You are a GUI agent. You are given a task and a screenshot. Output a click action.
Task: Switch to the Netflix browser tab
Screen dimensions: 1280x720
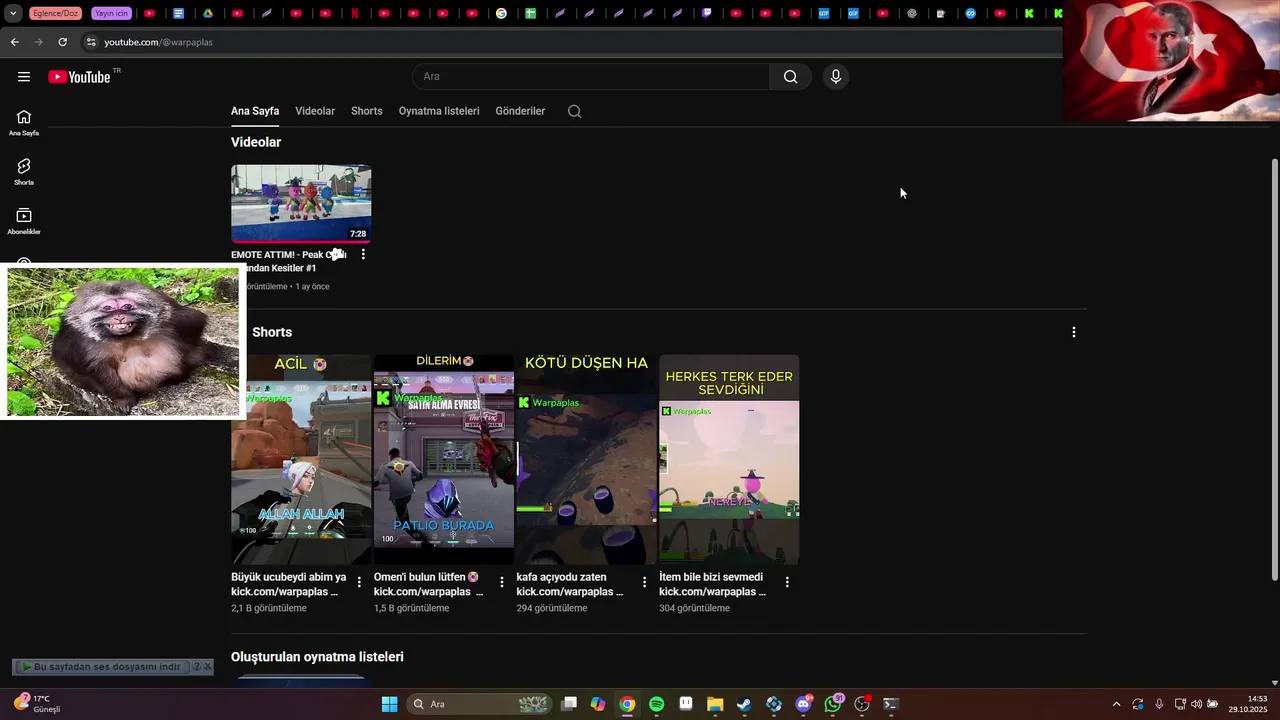[355, 14]
